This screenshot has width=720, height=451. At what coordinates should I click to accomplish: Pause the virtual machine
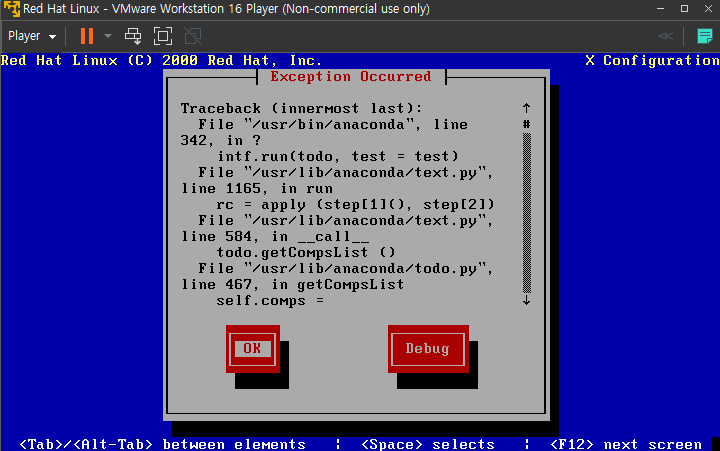[87, 36]
